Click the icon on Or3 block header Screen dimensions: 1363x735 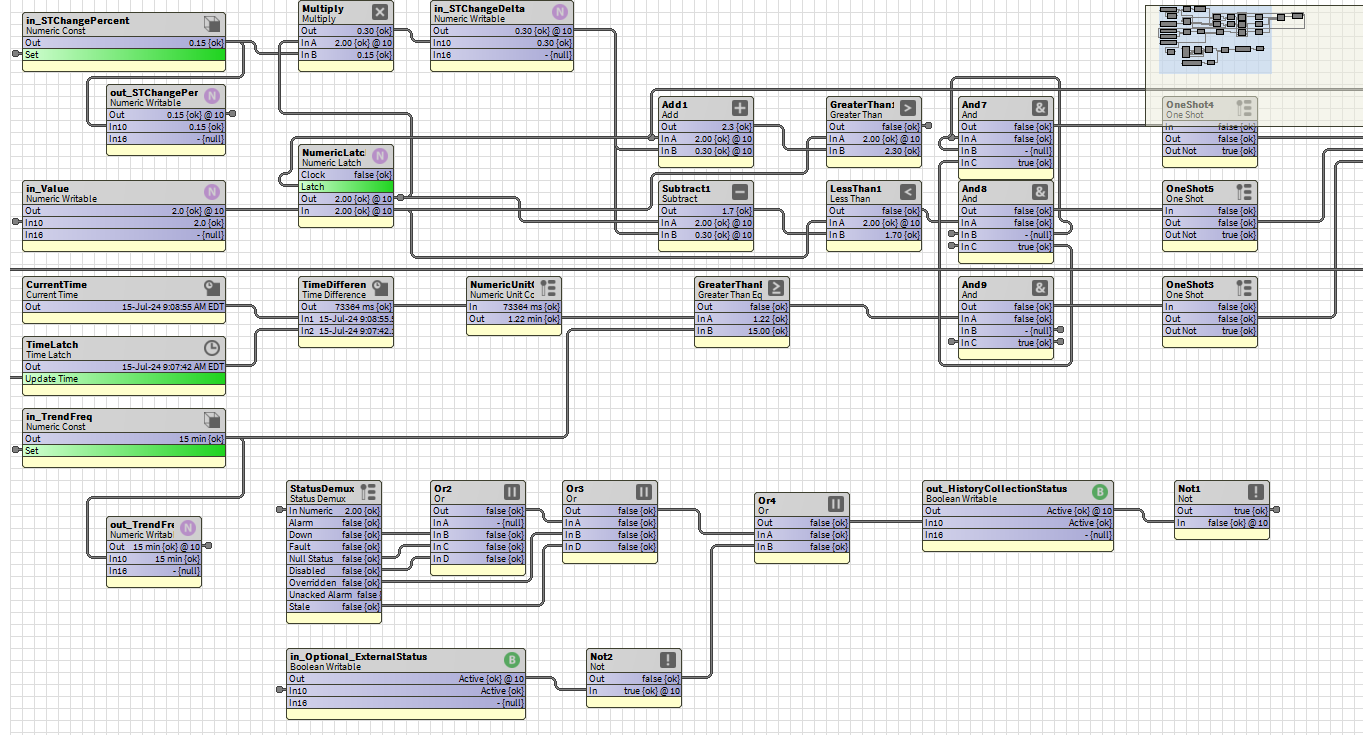[643, 492]
